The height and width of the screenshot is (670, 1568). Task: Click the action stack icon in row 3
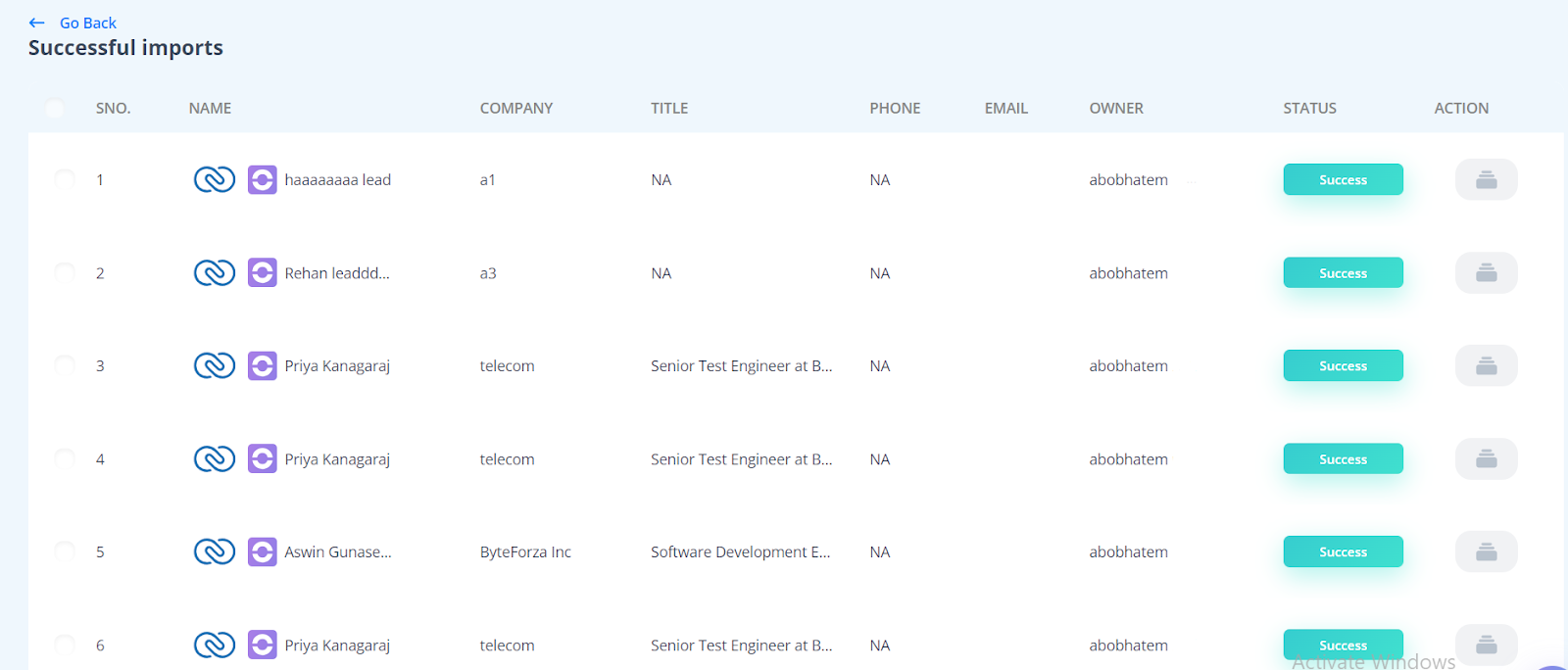[1486, 365]
